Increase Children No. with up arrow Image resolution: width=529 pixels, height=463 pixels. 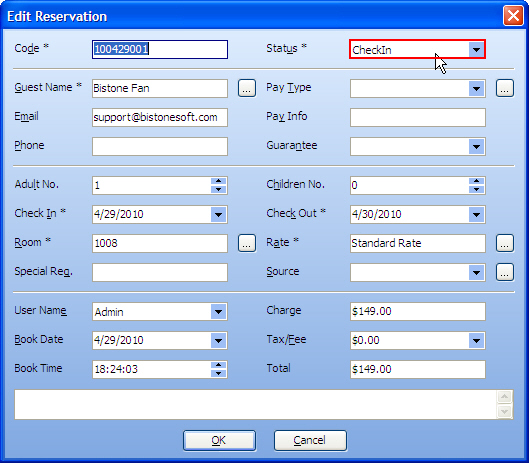(x=476, y=181)
